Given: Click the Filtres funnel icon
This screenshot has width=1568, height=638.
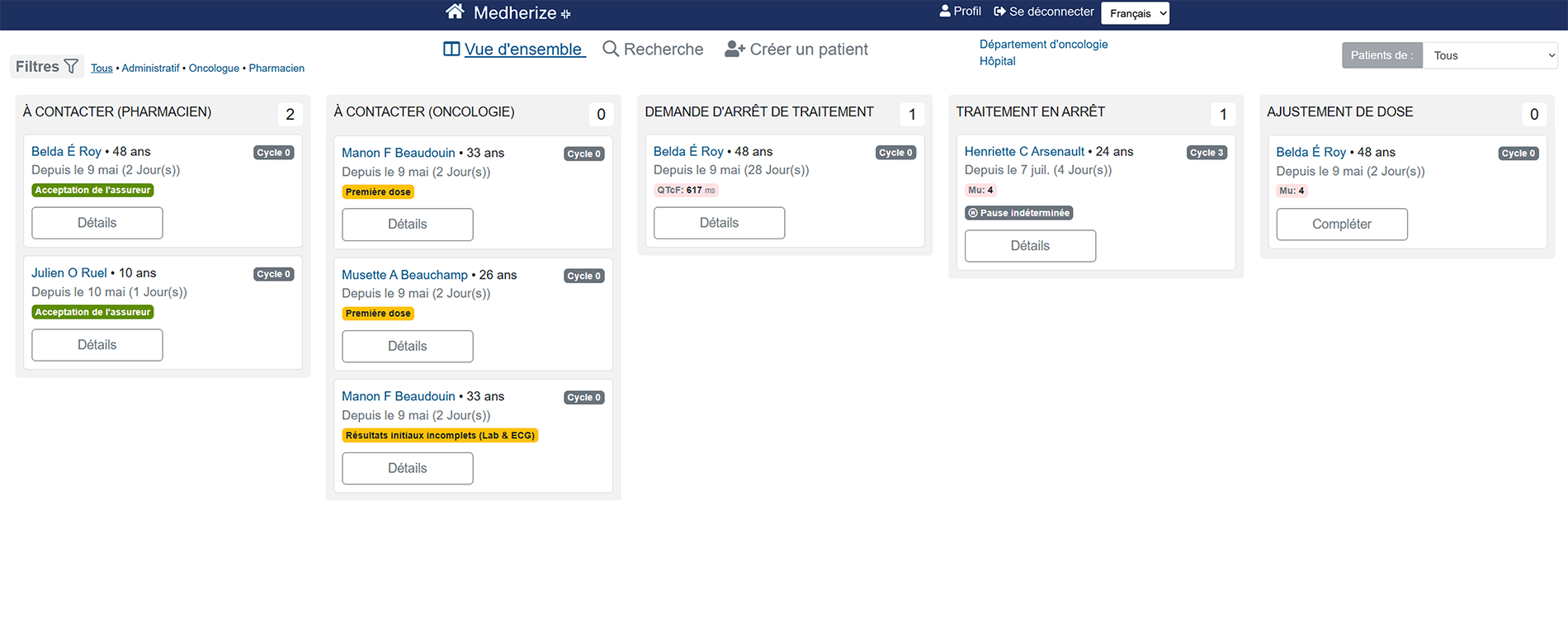Looking at the screenshot, I should coord(72,66).
